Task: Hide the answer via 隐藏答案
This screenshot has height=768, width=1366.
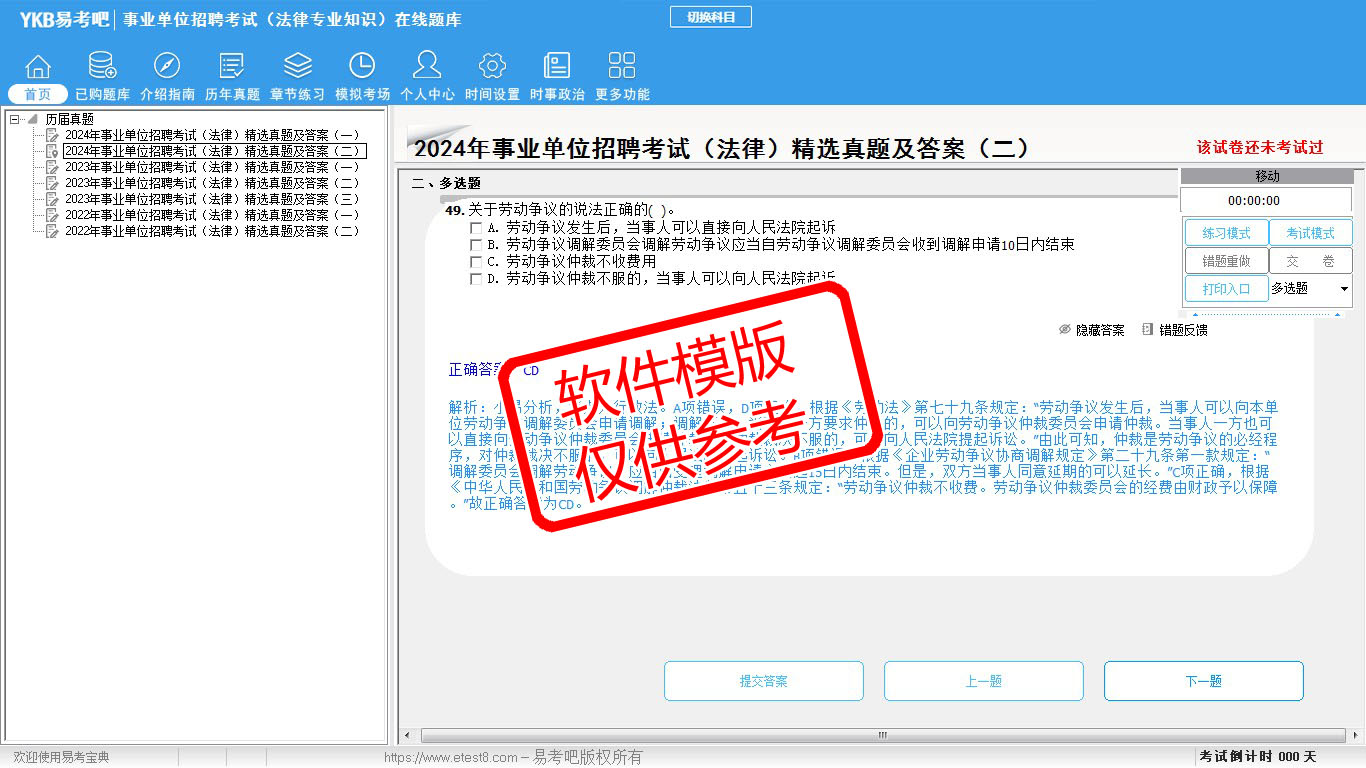Action: tap(1091, 330)
